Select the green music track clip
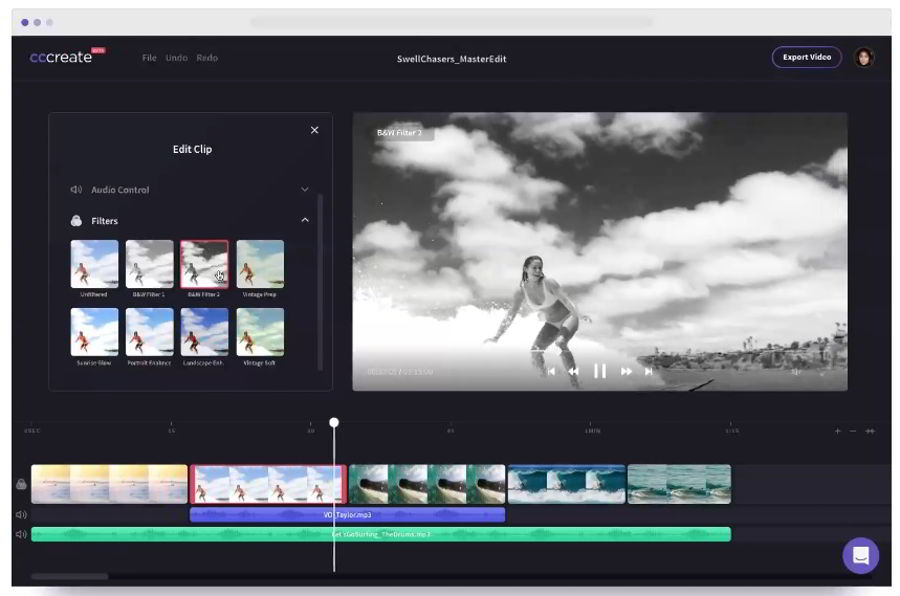Image resolution: width=900 pixels, height=596 pixels. point(381,534)
